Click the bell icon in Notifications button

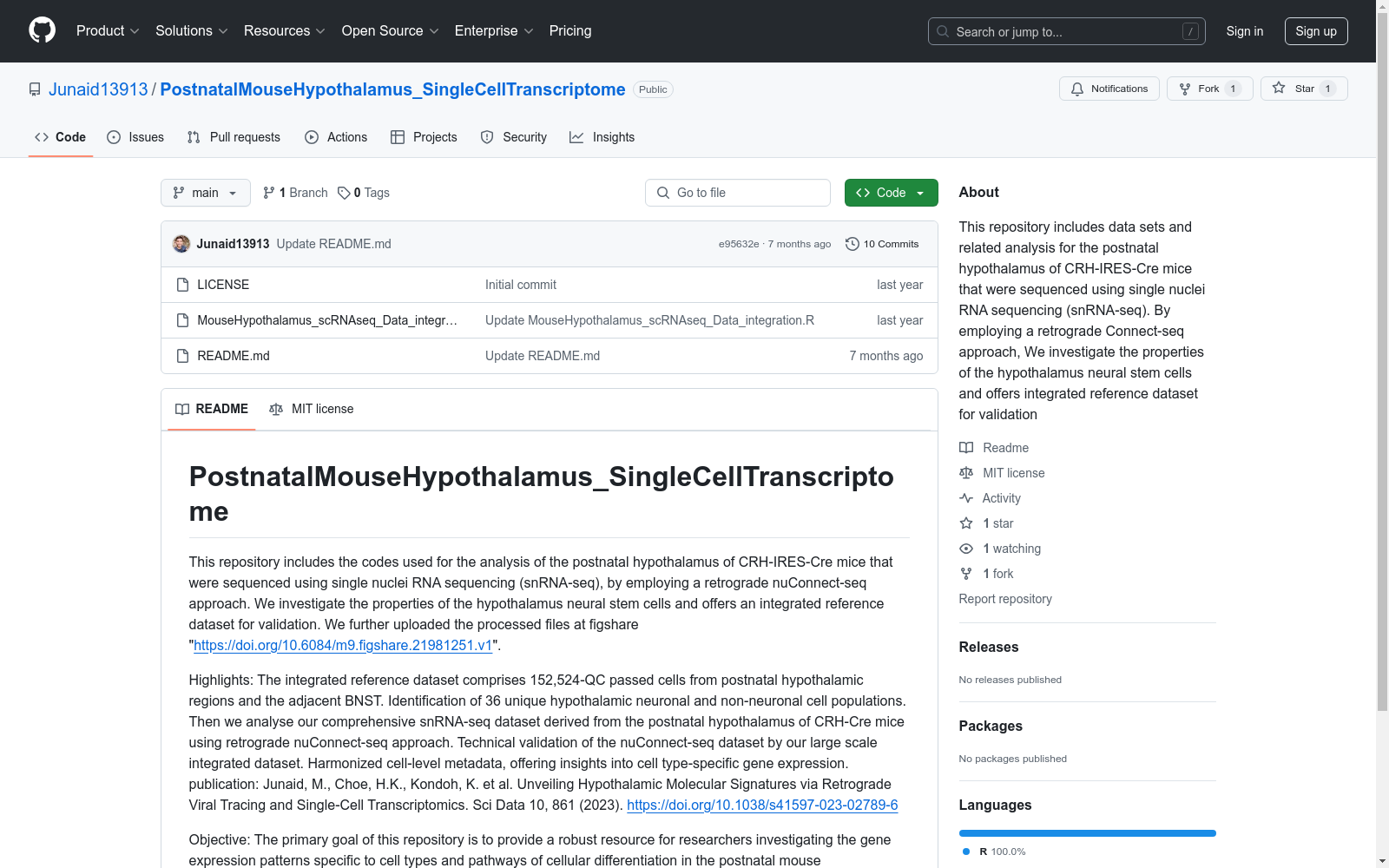click(x=1077, y=89)
